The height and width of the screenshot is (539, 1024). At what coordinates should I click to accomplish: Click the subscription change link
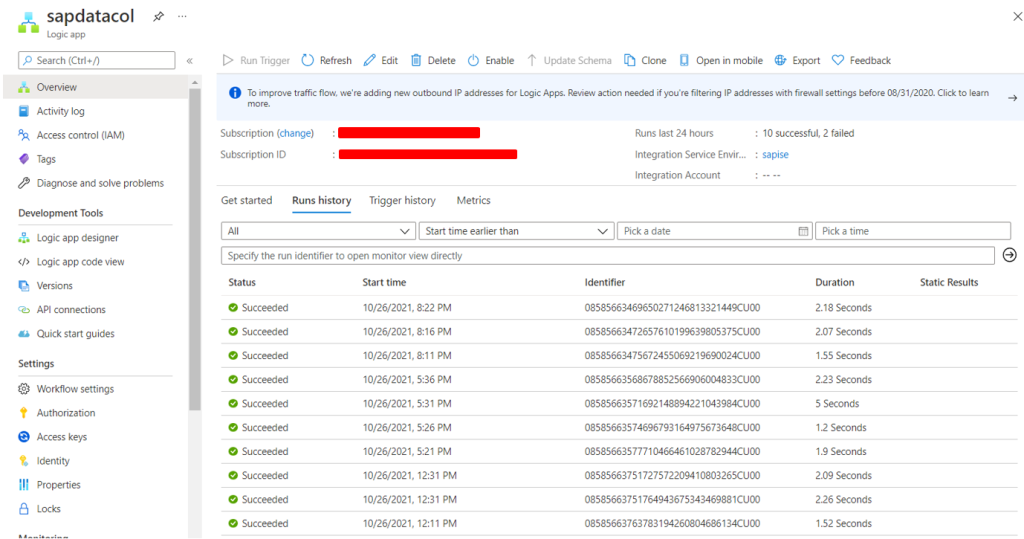[x=295, y=133]
